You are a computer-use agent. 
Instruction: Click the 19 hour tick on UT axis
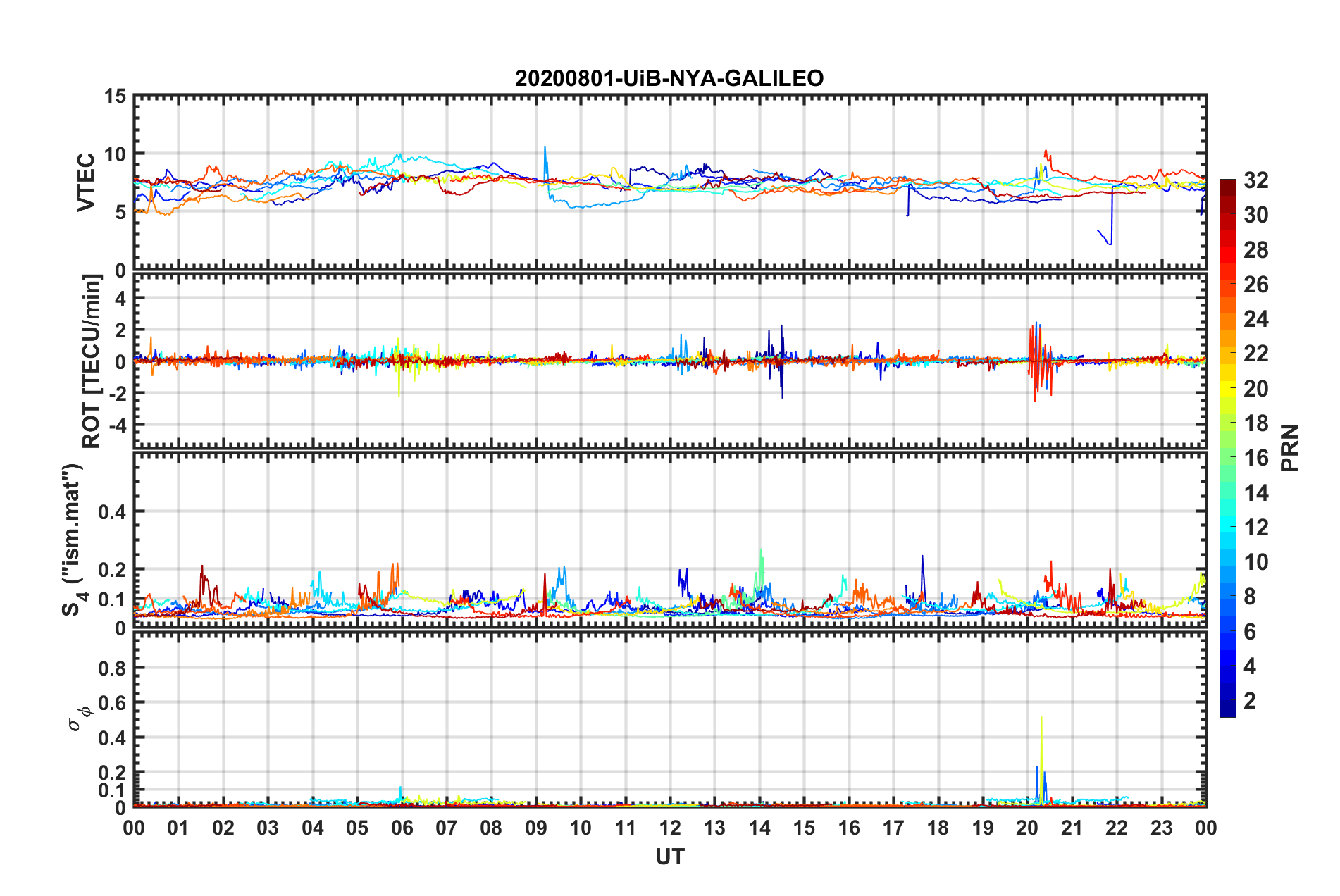click(983, 828)
